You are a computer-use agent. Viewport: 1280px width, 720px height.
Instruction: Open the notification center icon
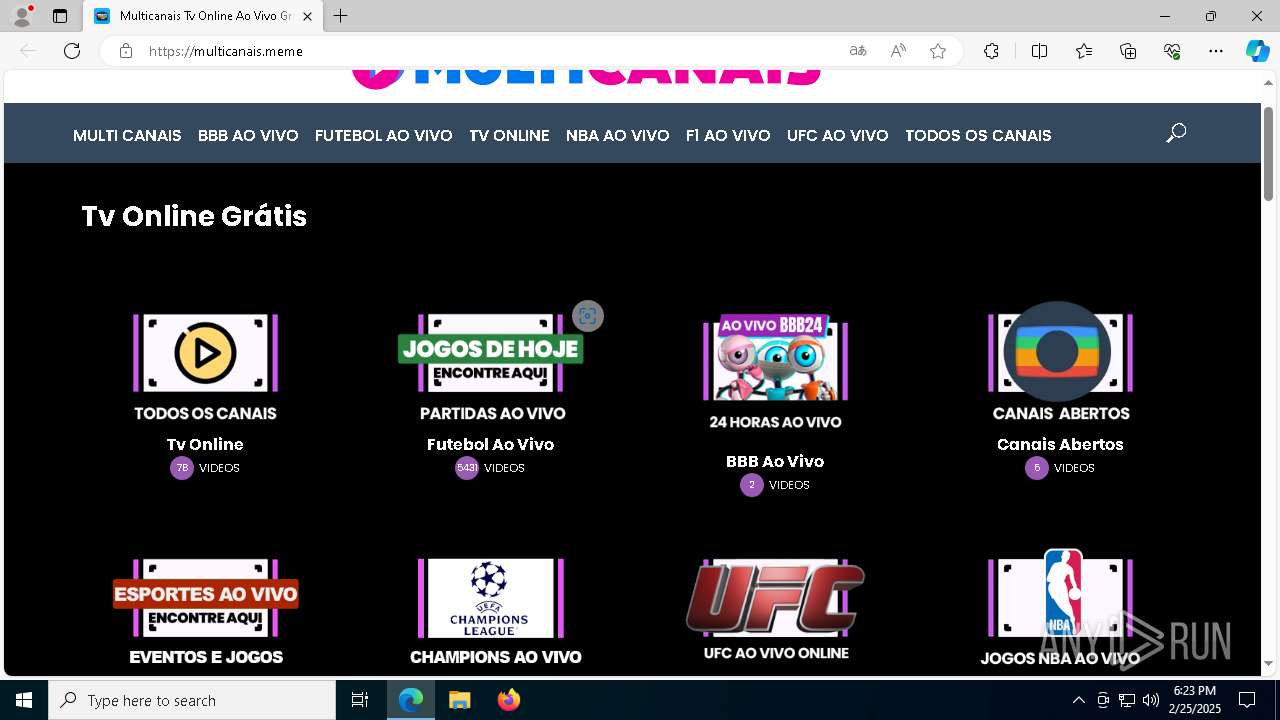[1247, 700]
